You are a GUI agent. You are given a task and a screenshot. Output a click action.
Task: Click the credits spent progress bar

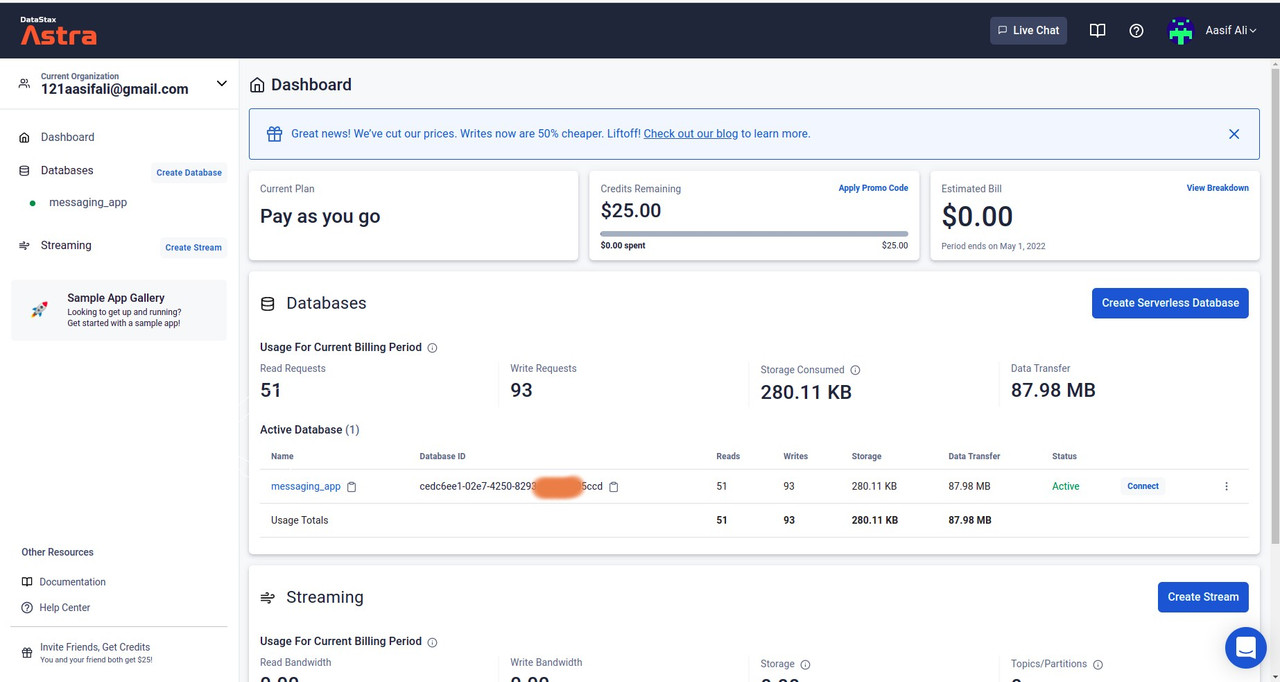pos(754,234)
